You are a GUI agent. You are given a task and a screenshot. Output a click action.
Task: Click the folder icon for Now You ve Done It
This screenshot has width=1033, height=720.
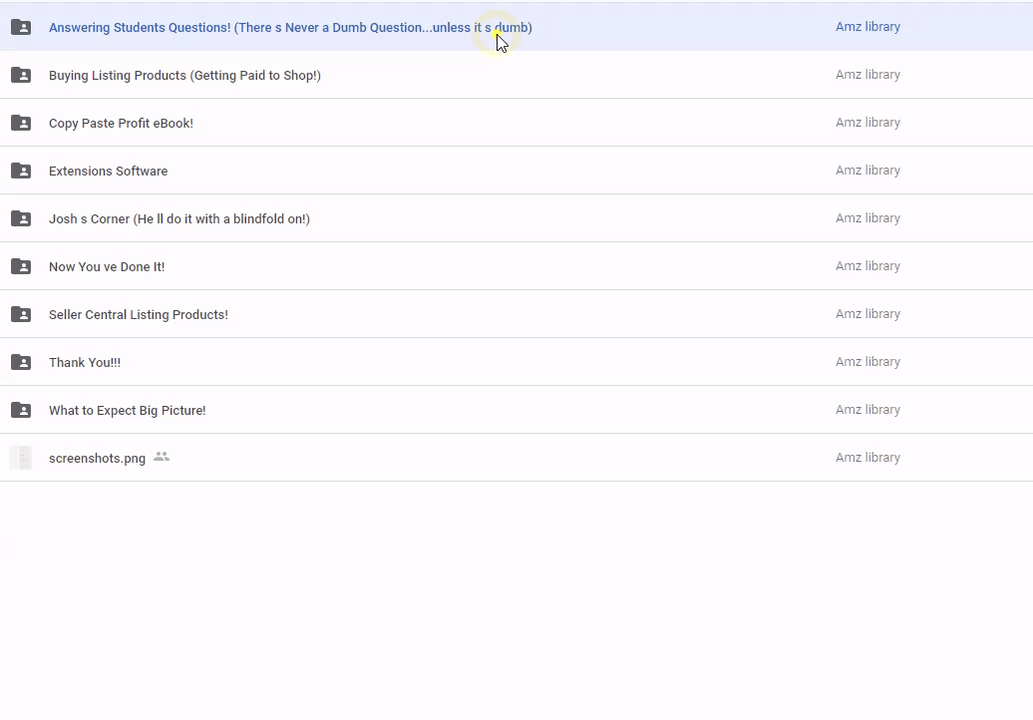pos(21,267)
